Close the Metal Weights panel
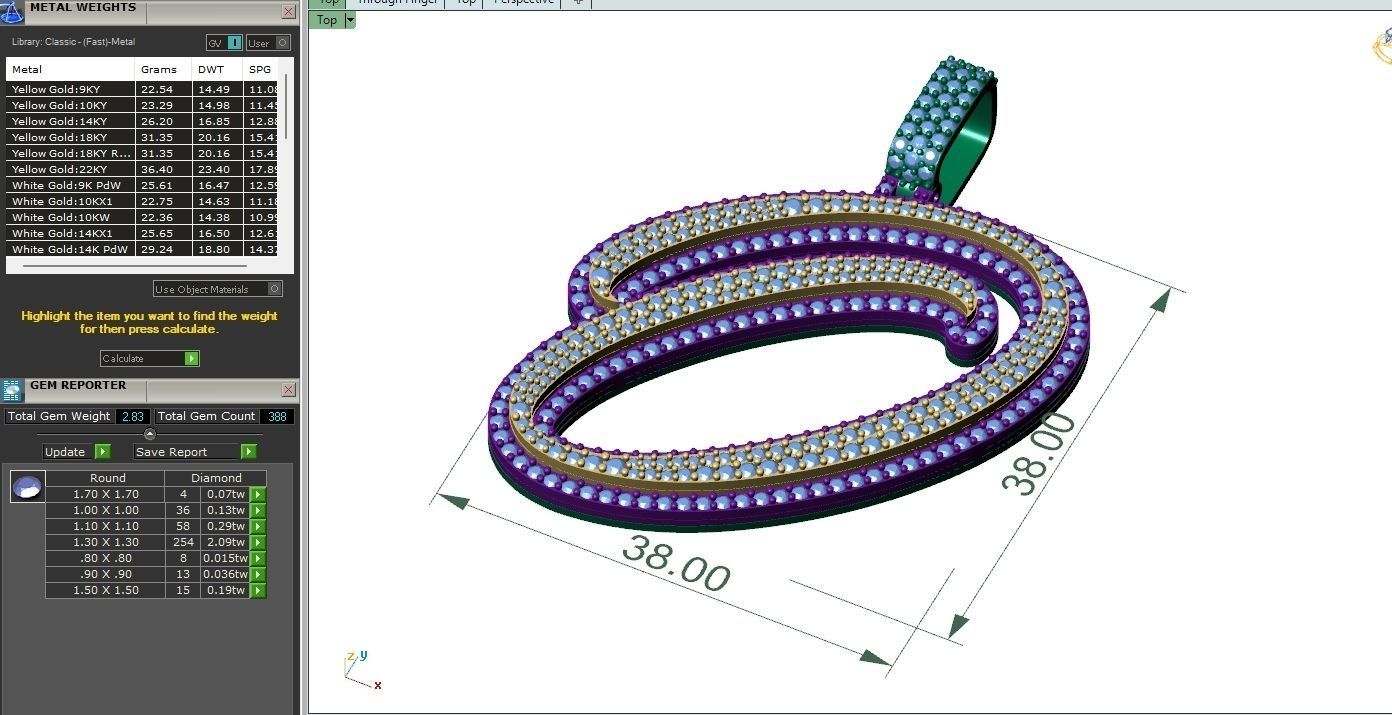The width and height of the screenshot is (1392, 715). pos(288,12)
